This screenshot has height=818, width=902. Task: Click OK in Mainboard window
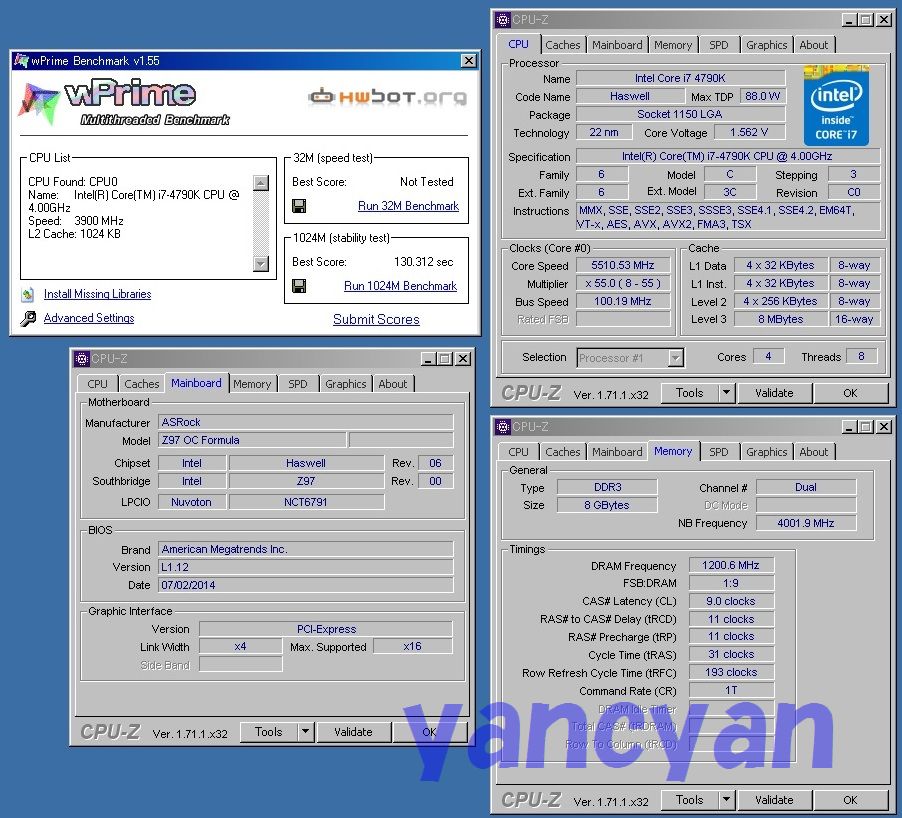click(x=429, y=732)
